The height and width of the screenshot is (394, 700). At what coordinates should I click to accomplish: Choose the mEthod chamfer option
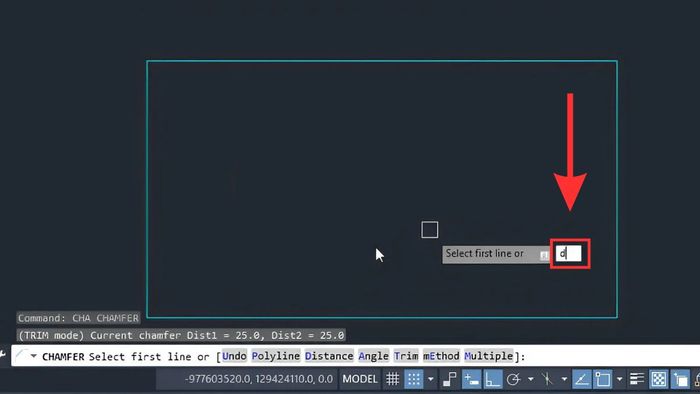442,356
